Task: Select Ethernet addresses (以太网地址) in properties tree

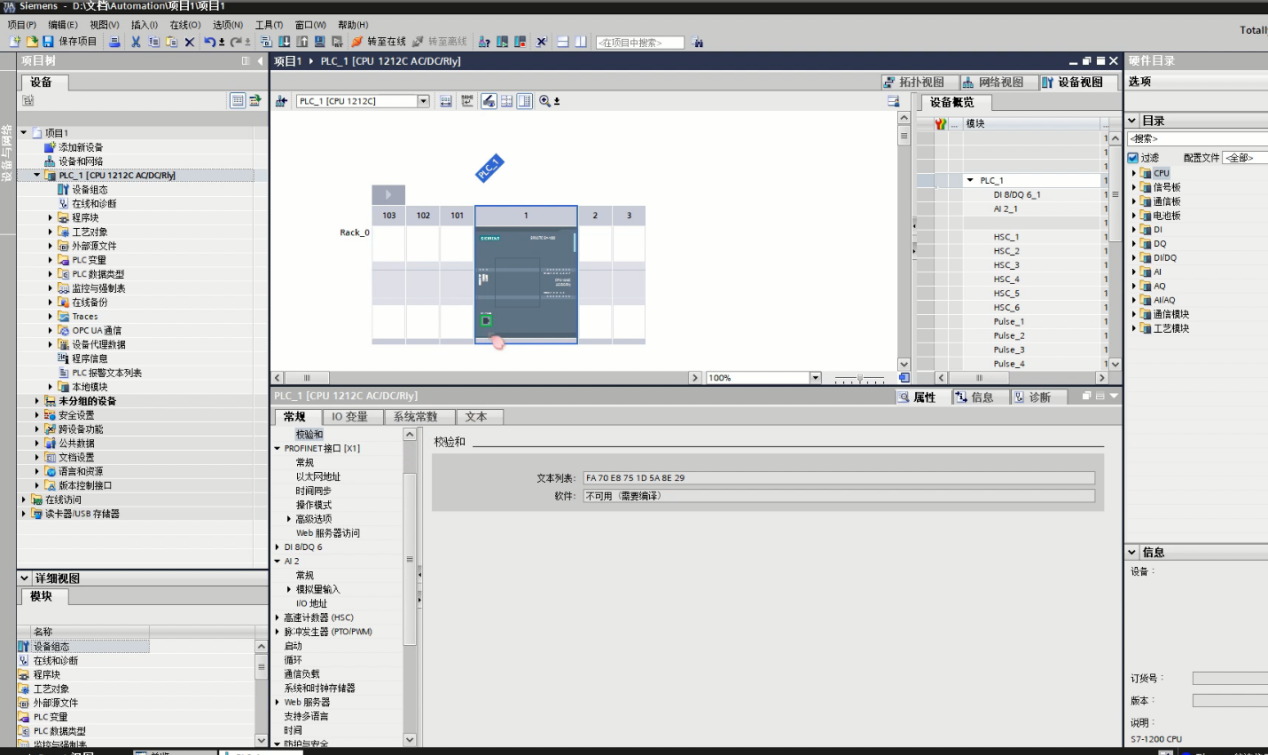Action: (x=317, y=477)
